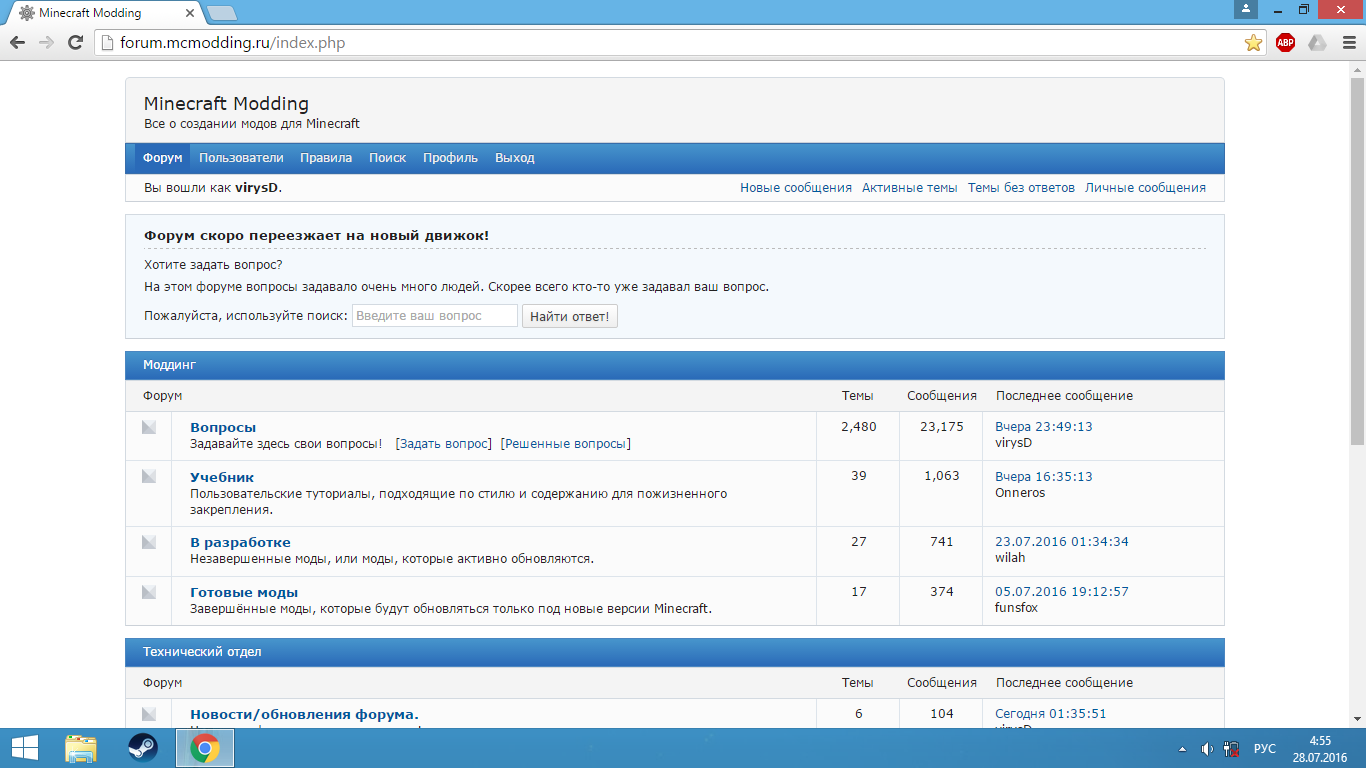Click the Chrome profile avatar button
The width and height of the screenshot is (1366, 768).
[1245, 9]
